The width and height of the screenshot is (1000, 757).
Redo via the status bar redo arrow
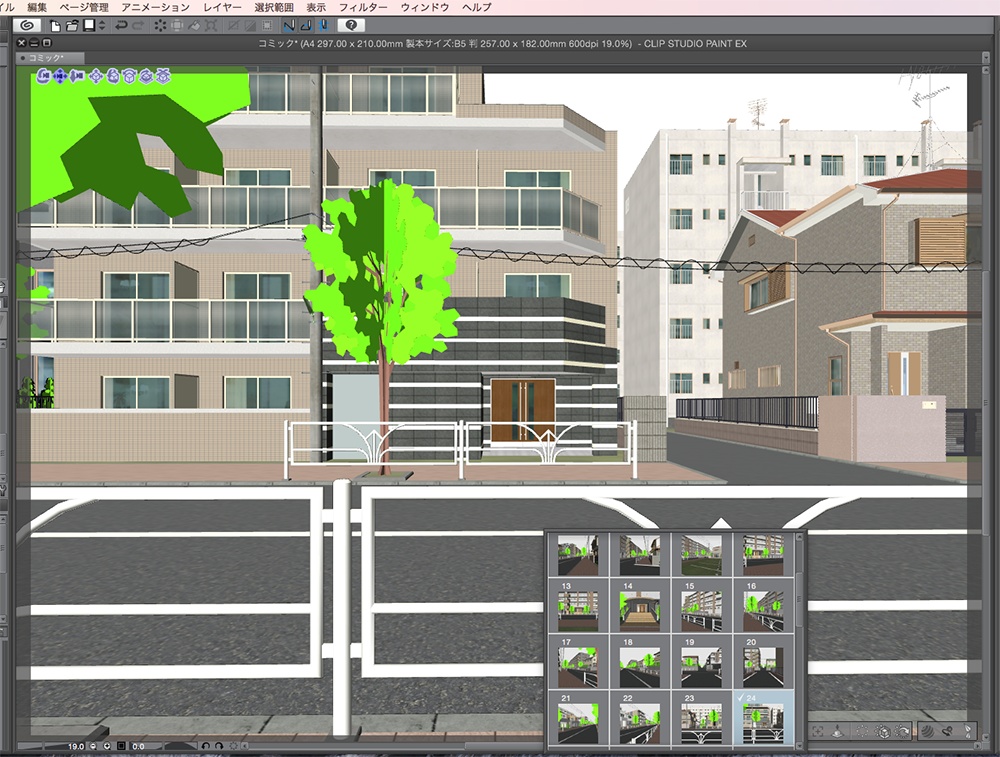[x=219, y=745]
